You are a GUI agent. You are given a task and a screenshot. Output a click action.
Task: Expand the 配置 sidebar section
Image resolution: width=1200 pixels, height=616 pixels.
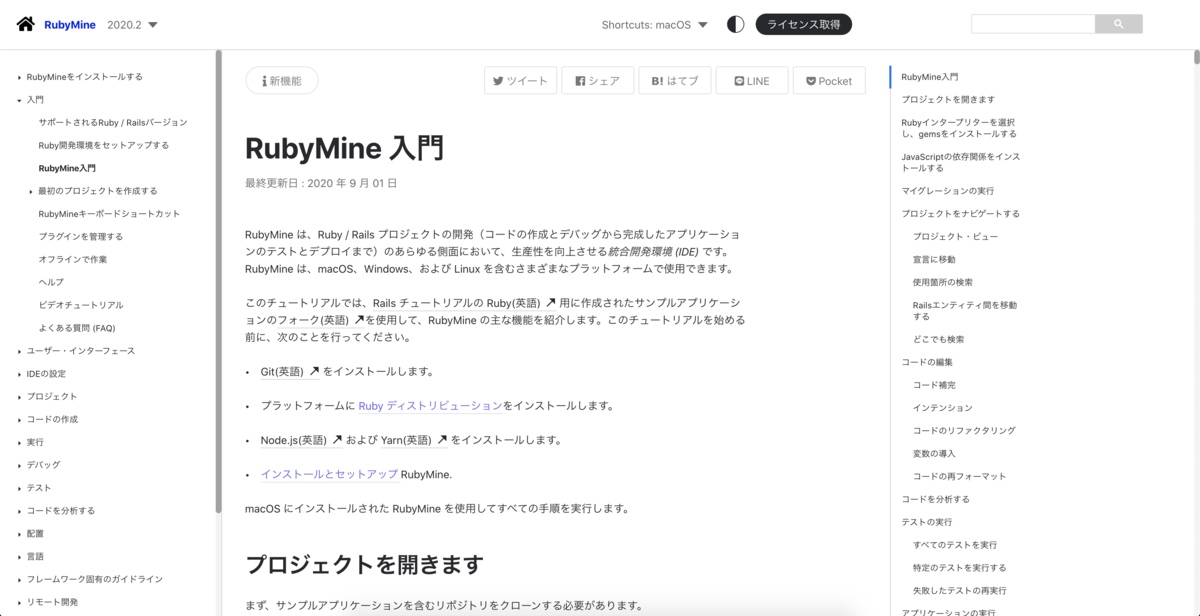[19, 534]
